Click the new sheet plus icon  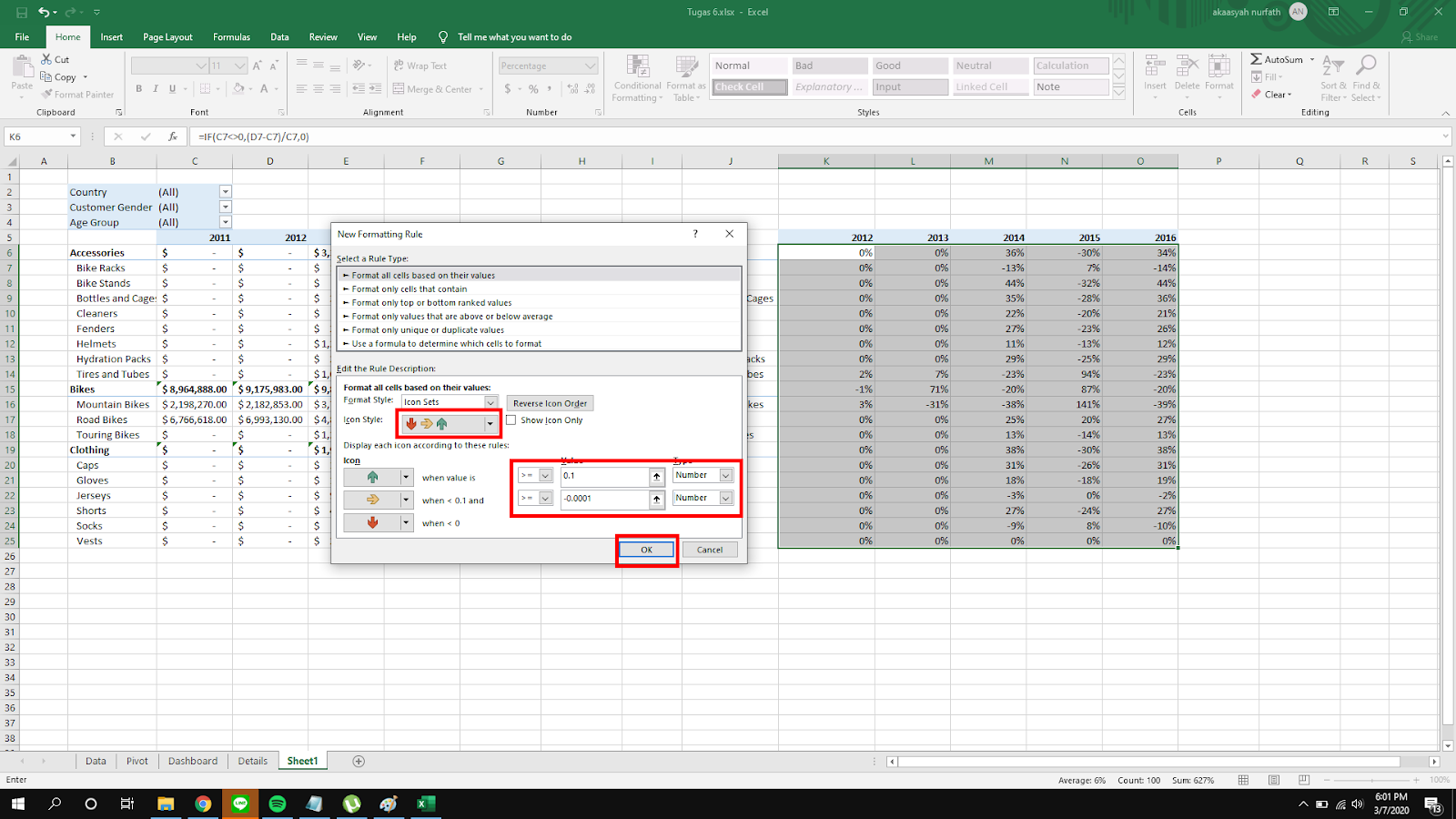[x=359, y=762]
